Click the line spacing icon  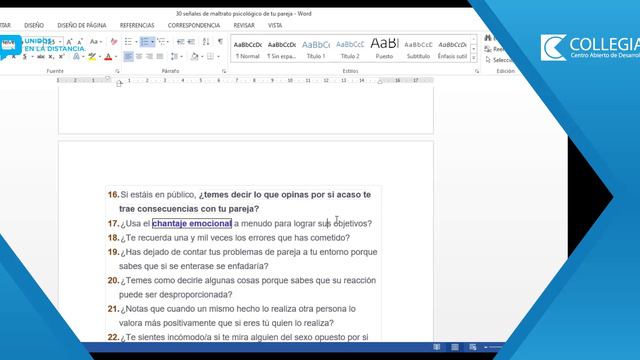click(x=175, y=56)
